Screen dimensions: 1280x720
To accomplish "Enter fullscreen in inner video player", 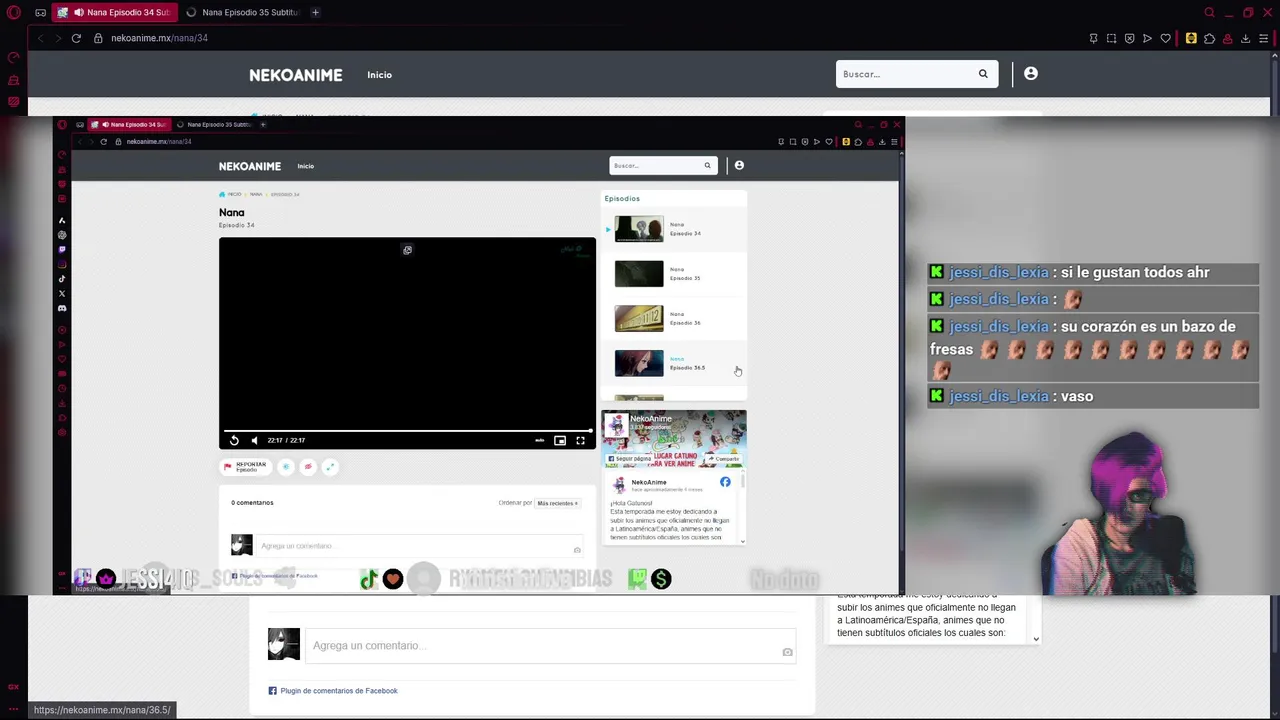I will pyautogui.click(x=580, y=440).
